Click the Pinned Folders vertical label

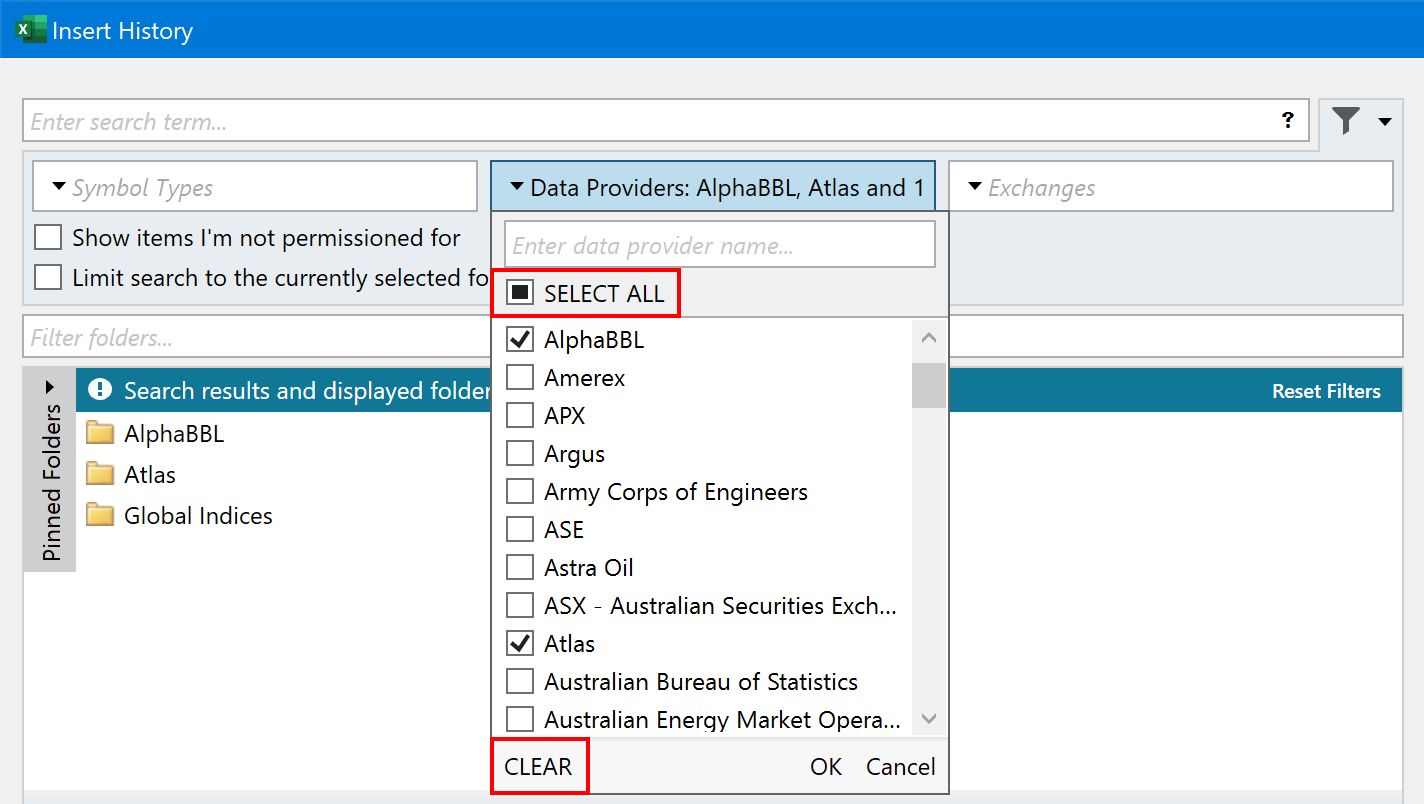51,482
